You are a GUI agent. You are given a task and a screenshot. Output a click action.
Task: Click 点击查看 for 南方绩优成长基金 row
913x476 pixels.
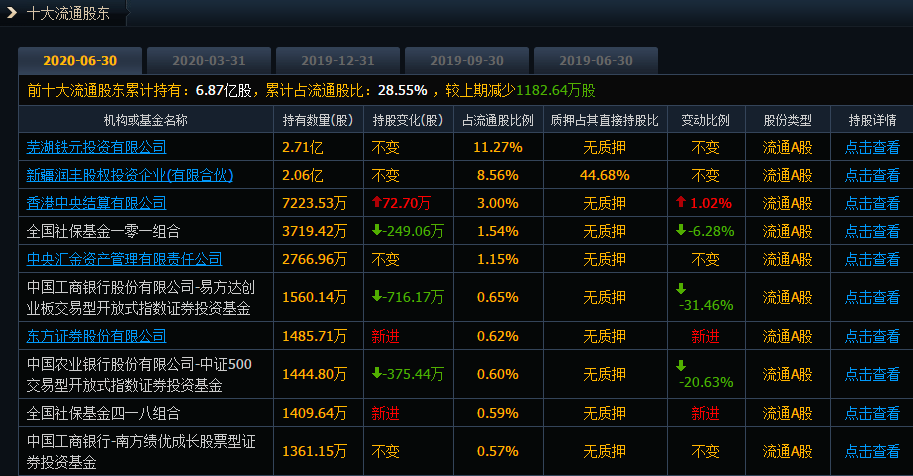pyautogui.click(x=872, y=451)
